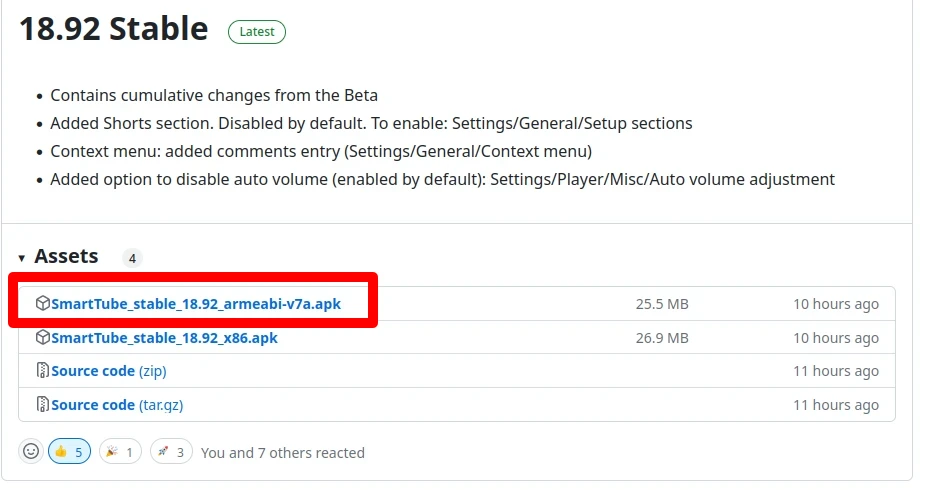The height and width of the screenshot is (490, 926).
Task: Click the 11 hours ago timestamp of zip source
Action: (836, 371)
